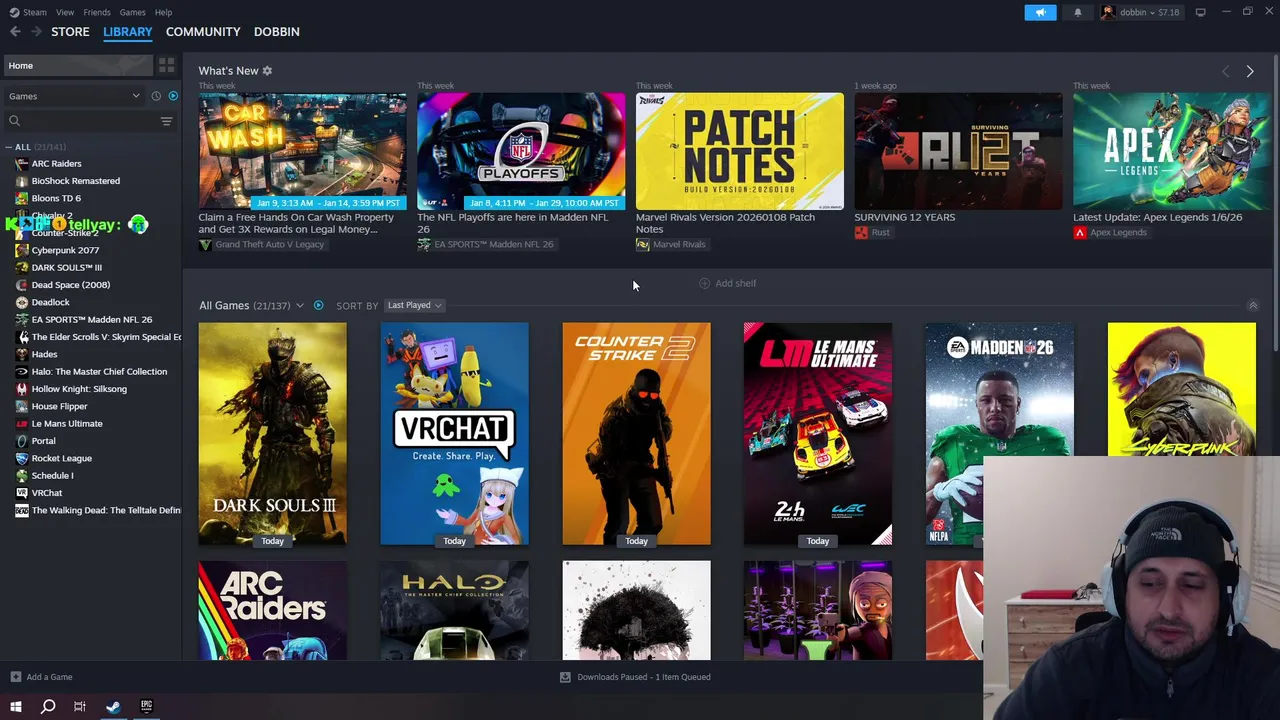Select Cyberpunk 2077 in sidebar list
1280x720 pixels.
(65, 250)
